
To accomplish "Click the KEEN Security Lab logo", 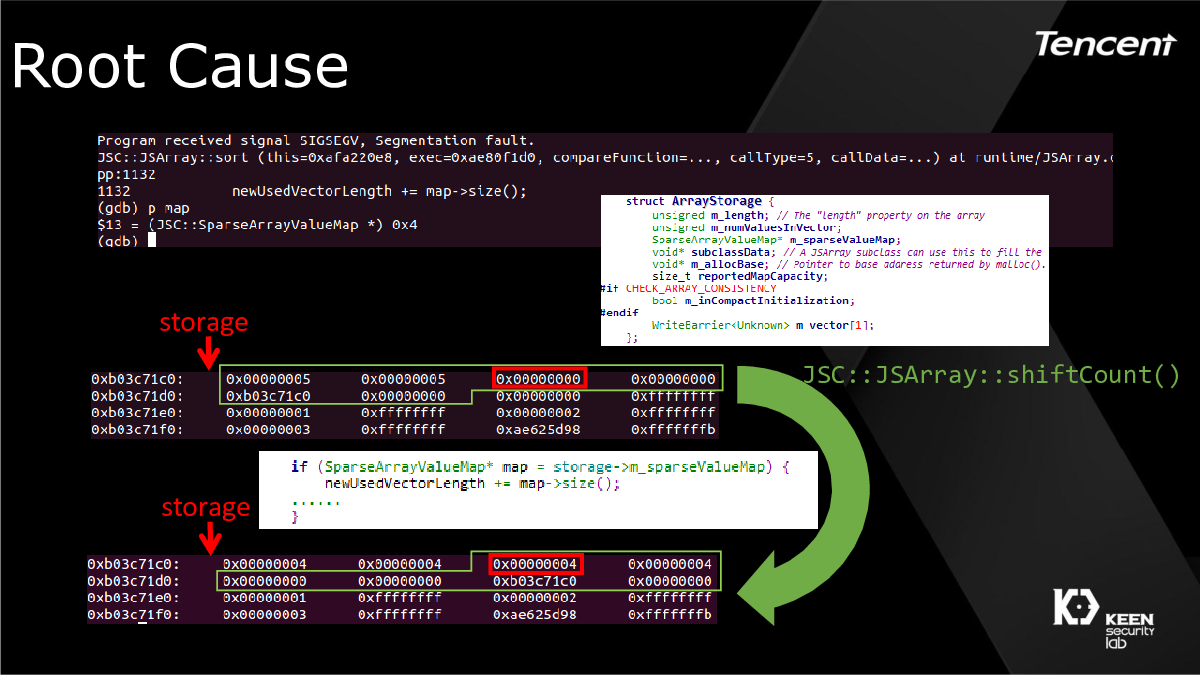I will click(1106, 620).
